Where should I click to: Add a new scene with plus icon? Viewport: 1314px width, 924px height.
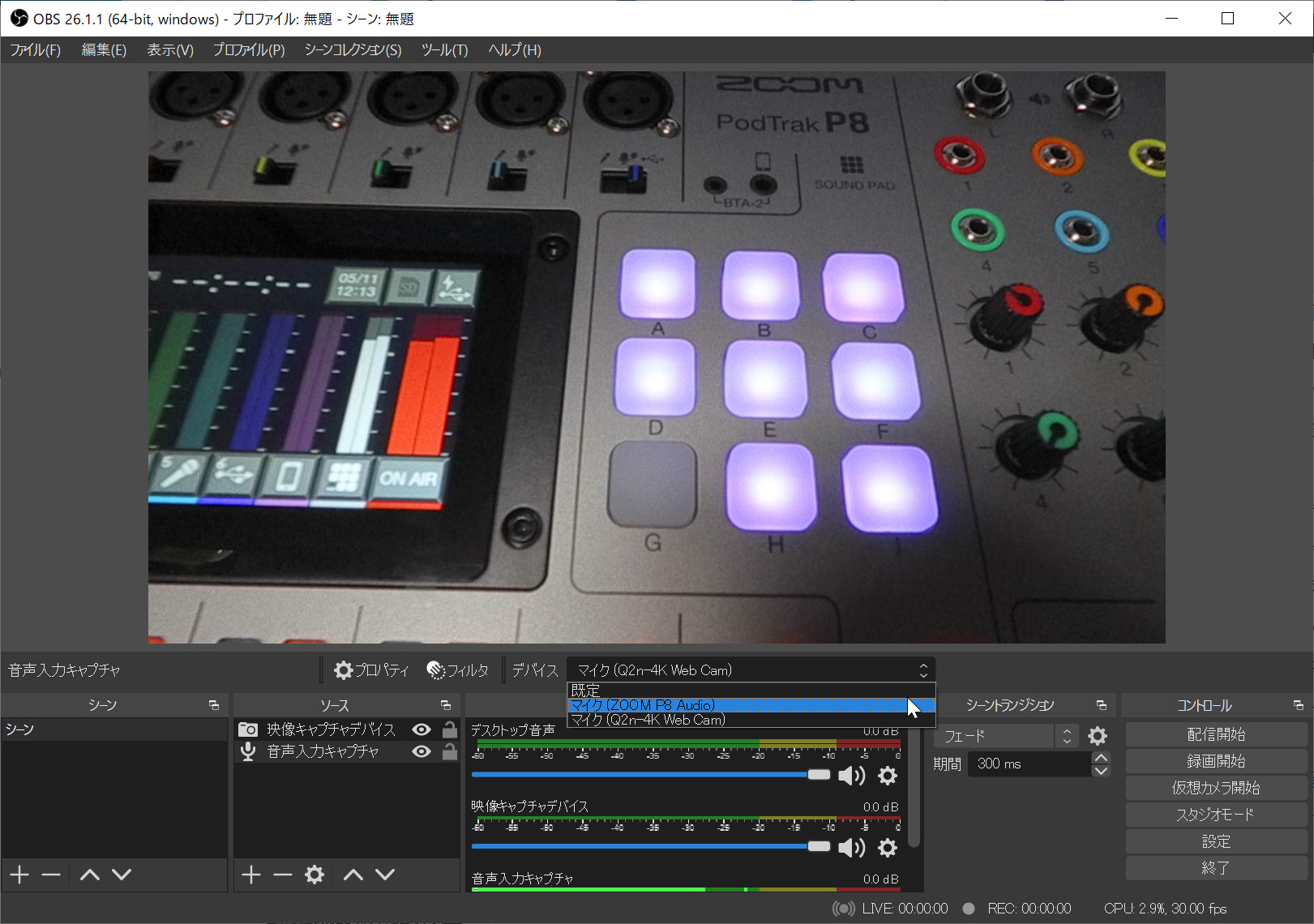[x=19, y=875]
